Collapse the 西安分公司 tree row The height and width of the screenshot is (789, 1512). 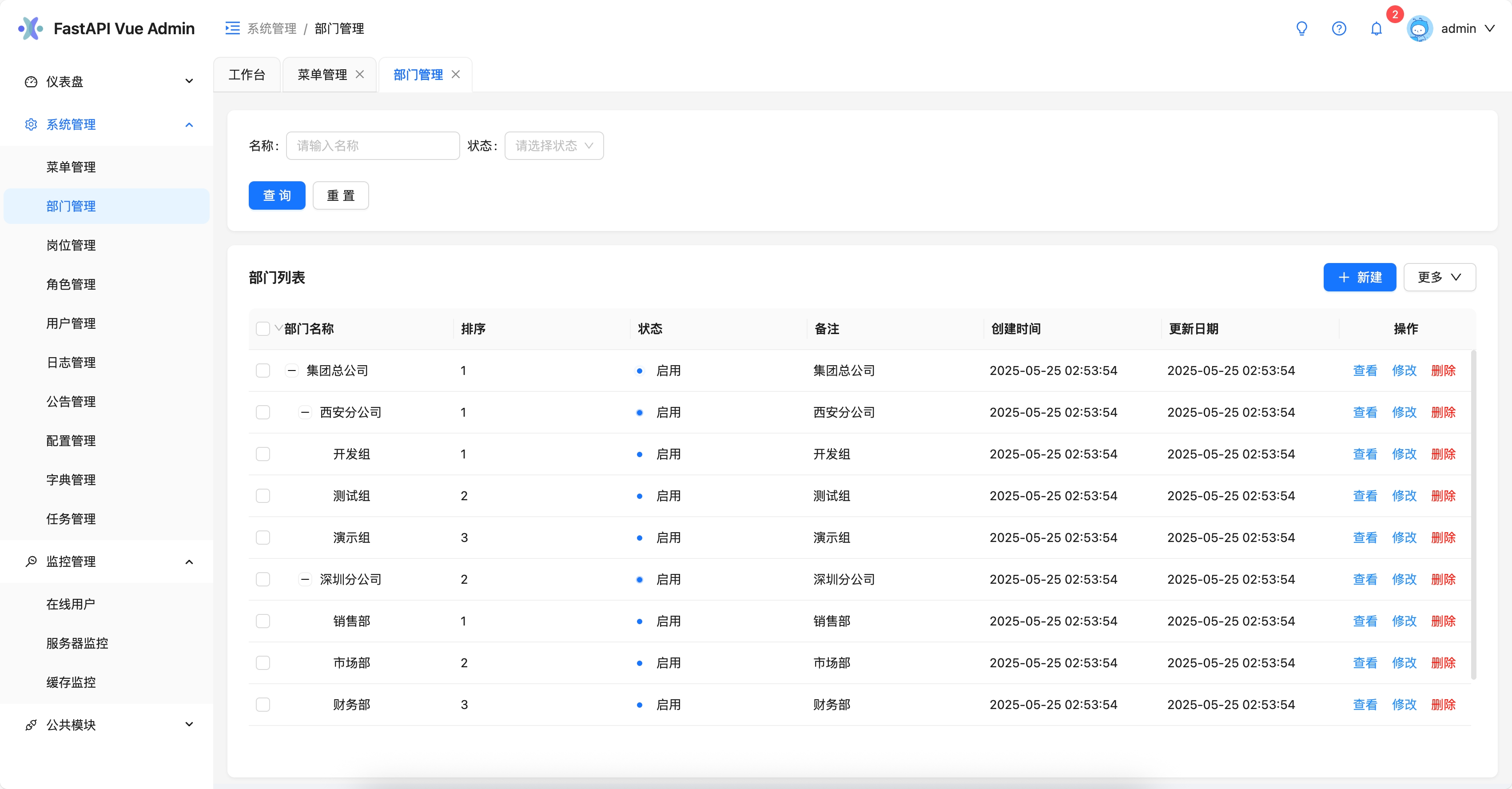click(x=305, y=412)
